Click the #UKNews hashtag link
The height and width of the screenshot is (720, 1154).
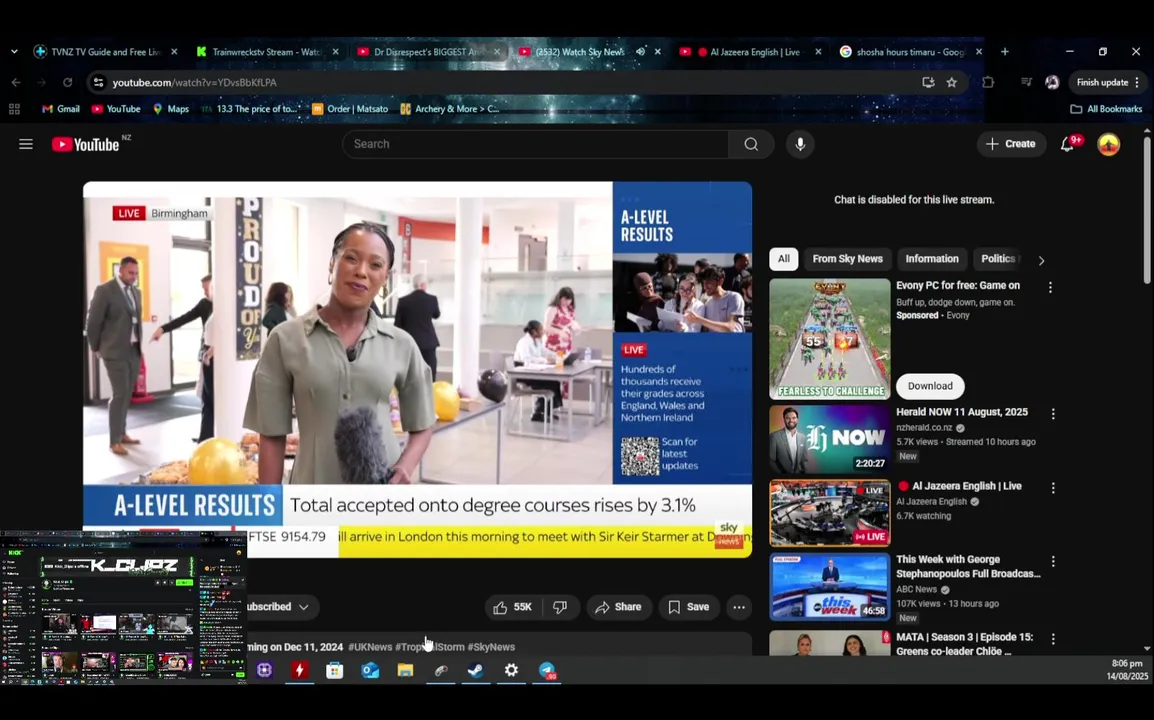tap(370, 647)
